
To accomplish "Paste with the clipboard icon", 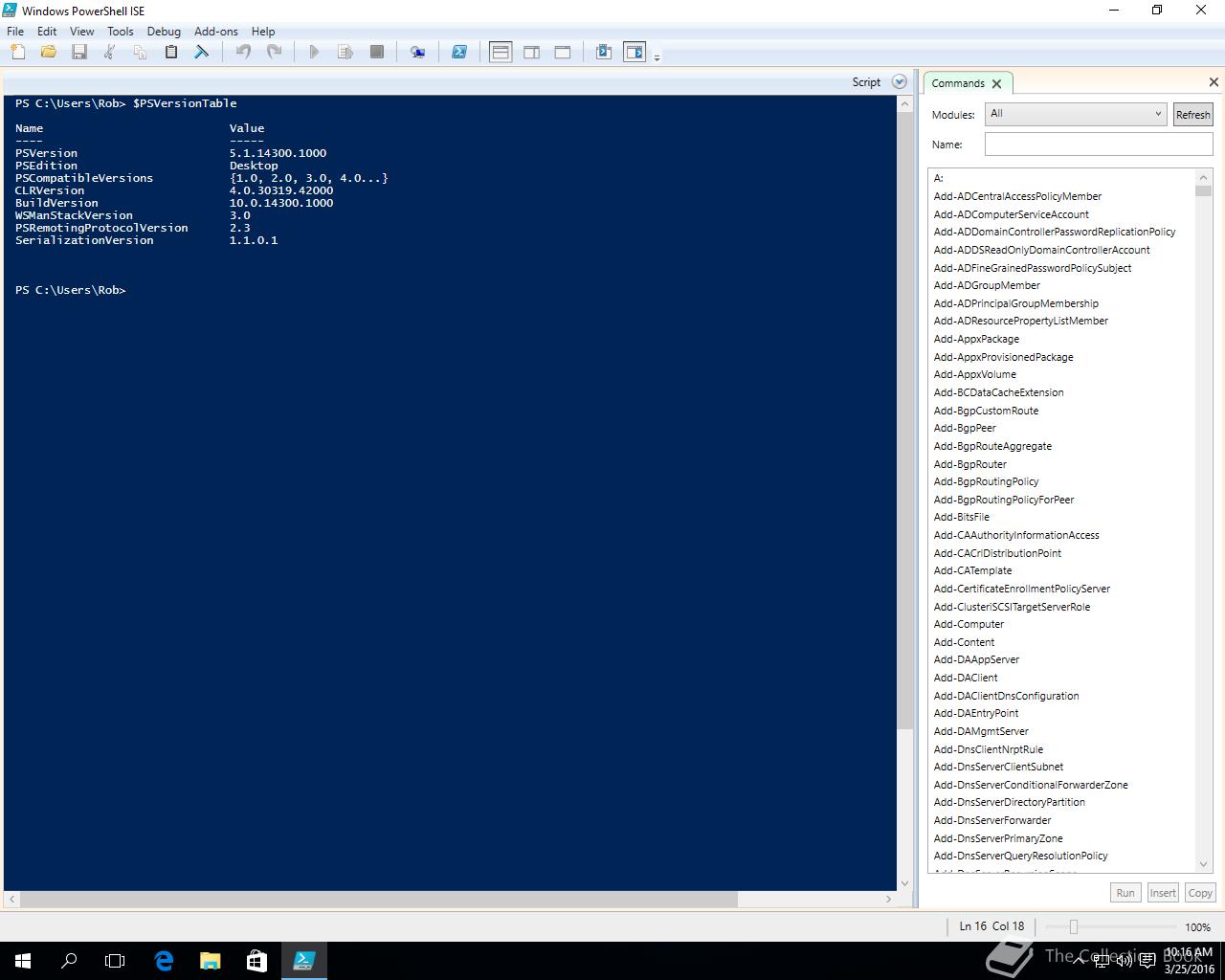I will (171, 52).
